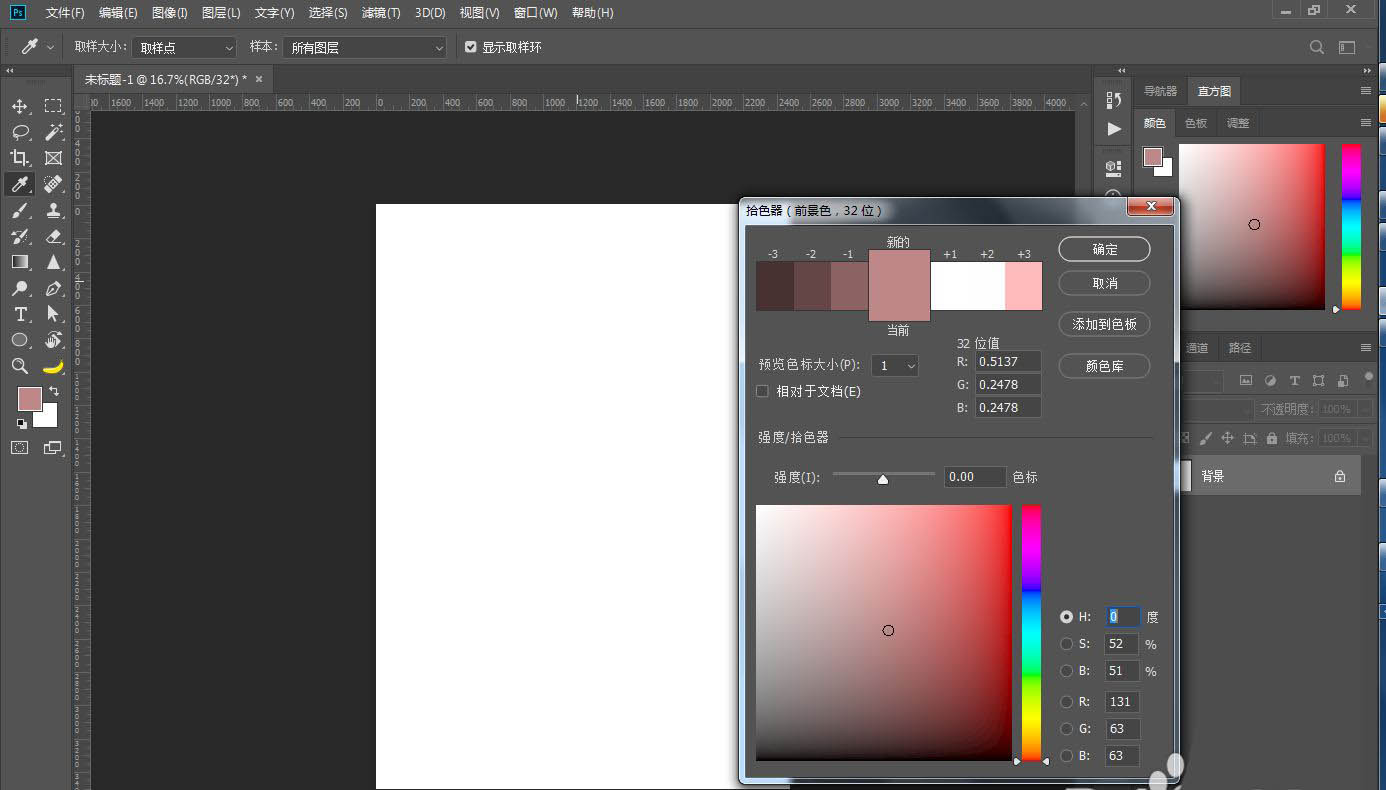Select the R: radio button beside 131

coord(1067,702)
